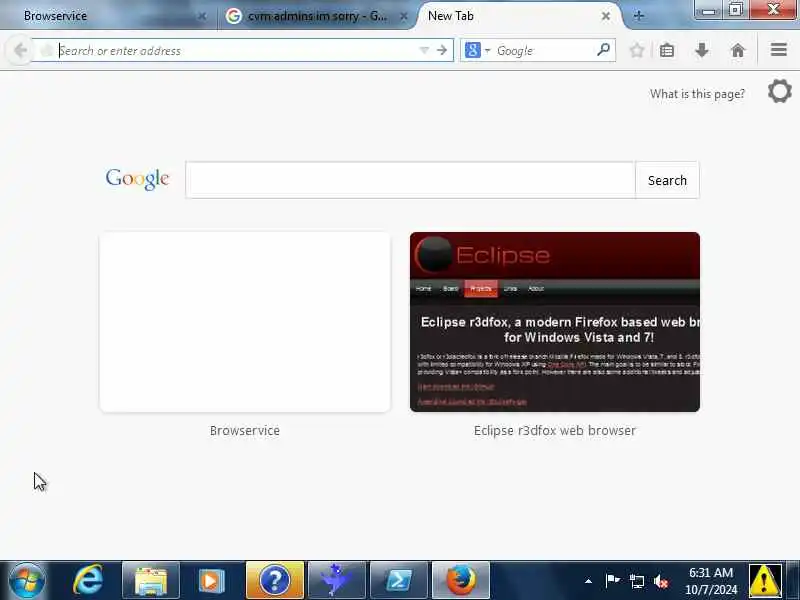This screenshot has width=800, height=600.
Task: Close the Browservice tab
Action: tap(202, 16)
